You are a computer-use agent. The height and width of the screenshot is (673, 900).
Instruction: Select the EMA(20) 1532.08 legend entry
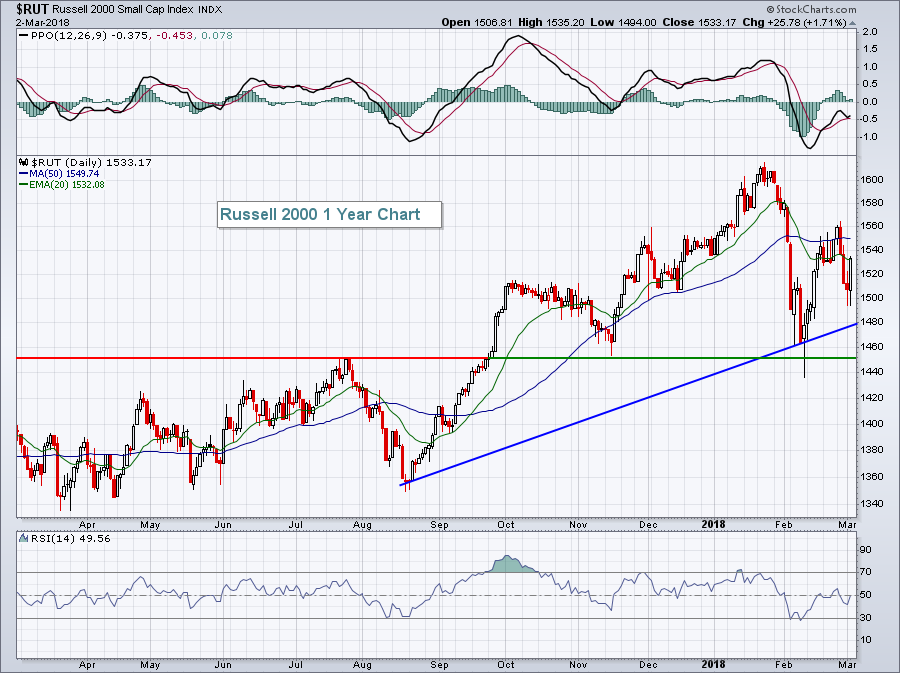pyautogui.click(x=66, y=184)
